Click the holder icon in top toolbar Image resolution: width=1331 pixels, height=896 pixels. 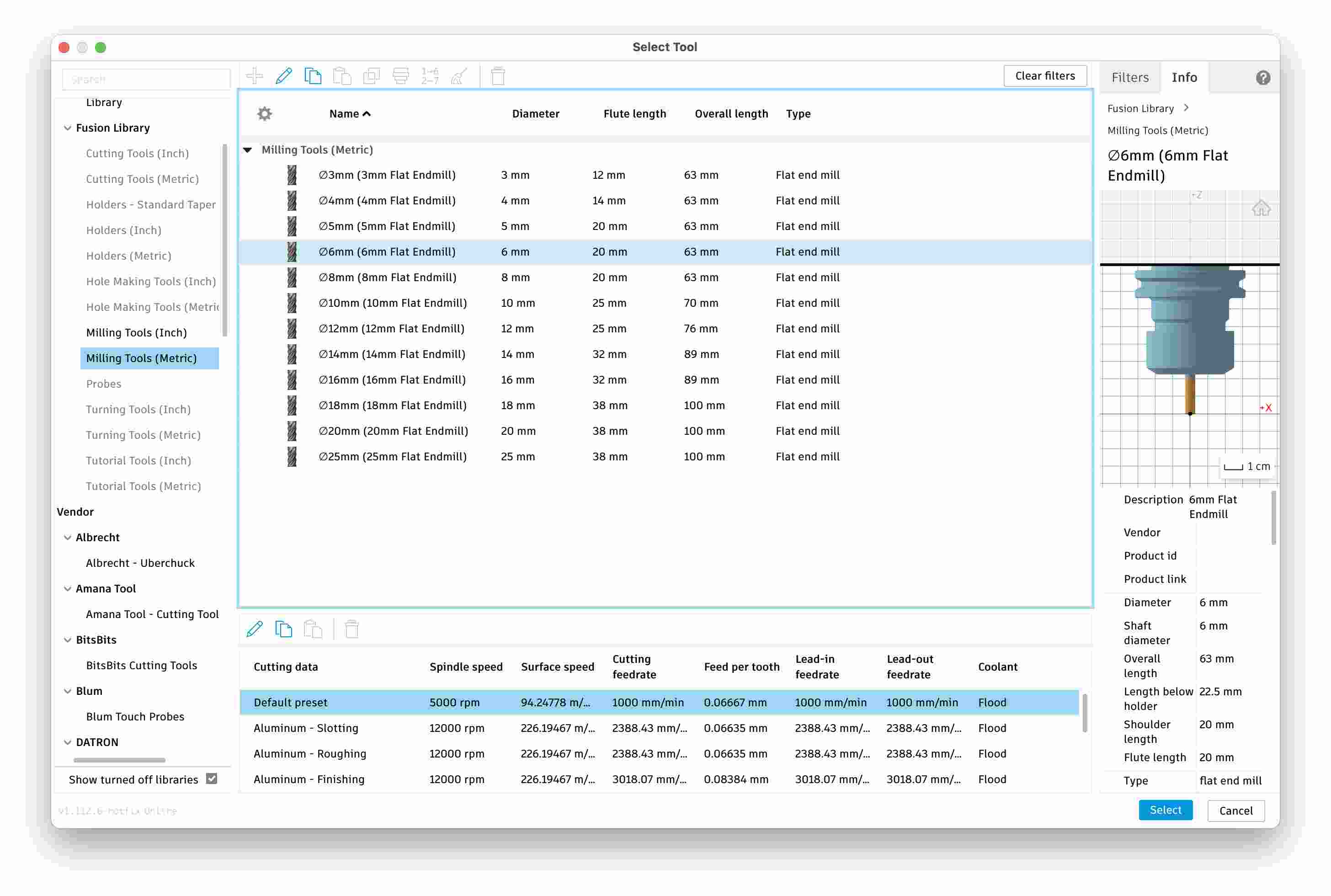click(400, 75)
